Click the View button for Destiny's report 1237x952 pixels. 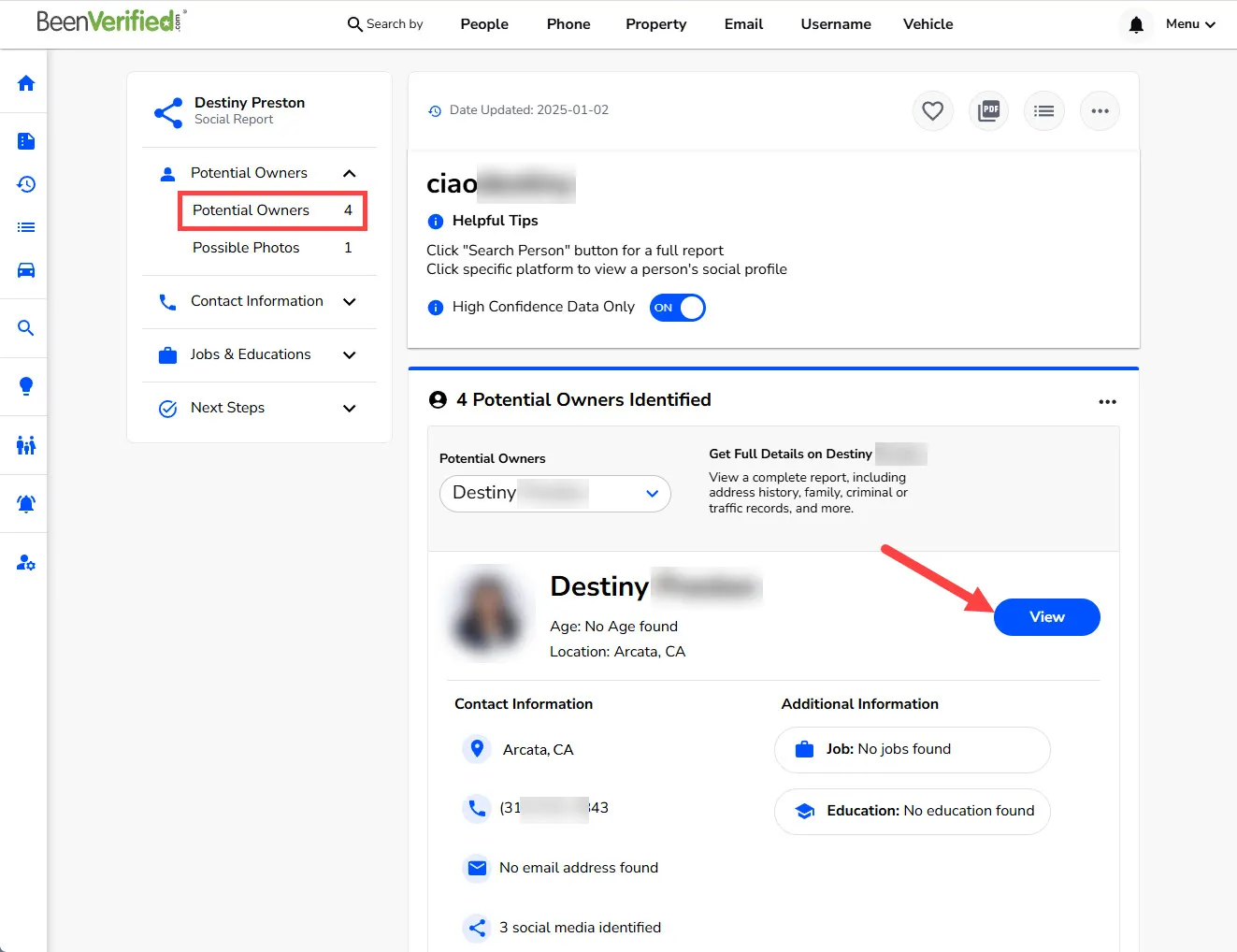pyautogui.click(x=1046, y=616)
